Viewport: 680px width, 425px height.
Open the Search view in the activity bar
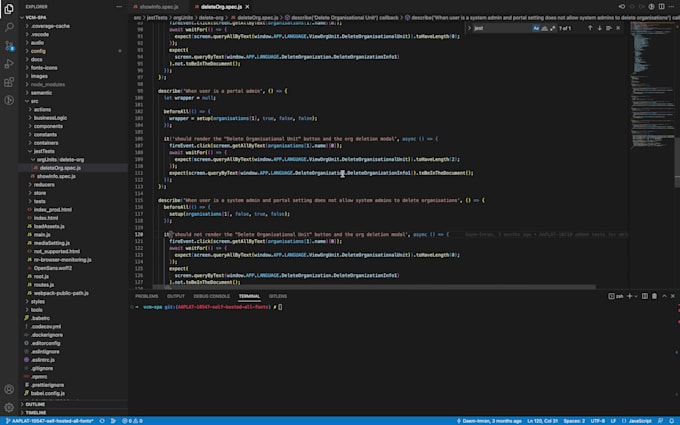point(9,27)
